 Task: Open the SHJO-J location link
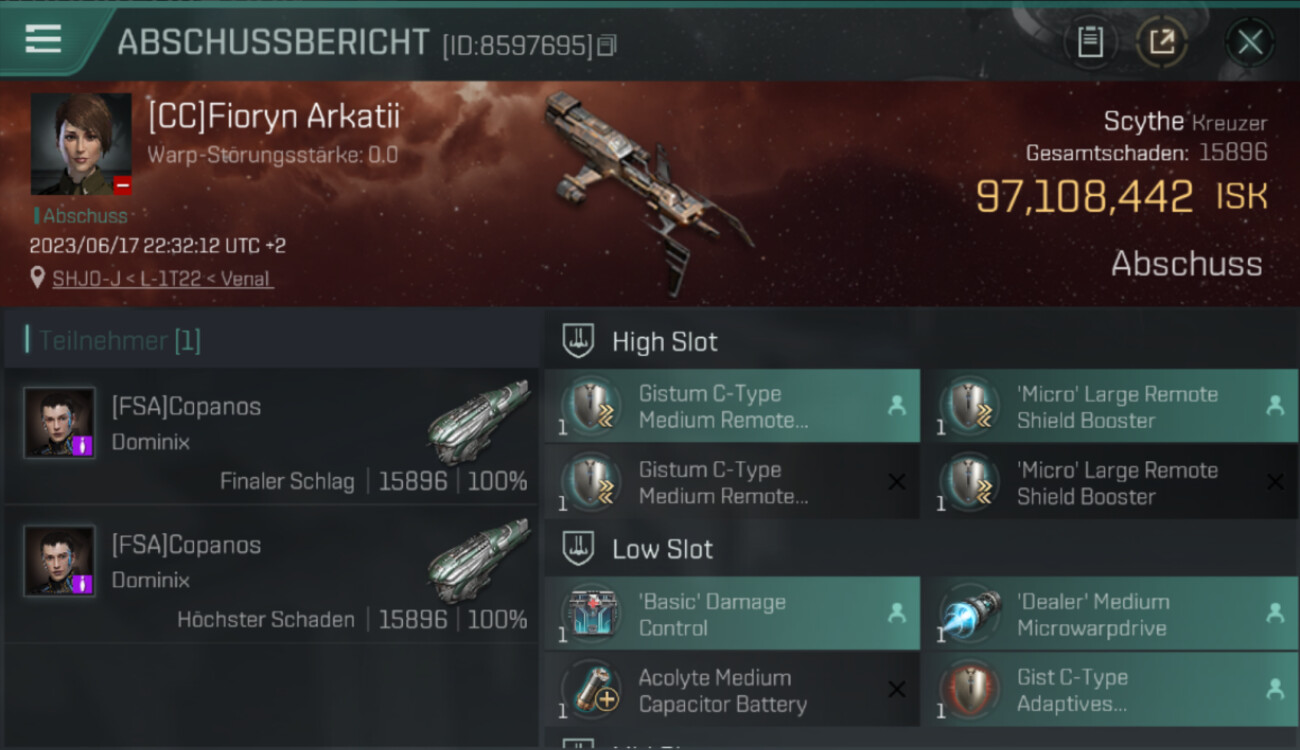(x=162, y=279)
